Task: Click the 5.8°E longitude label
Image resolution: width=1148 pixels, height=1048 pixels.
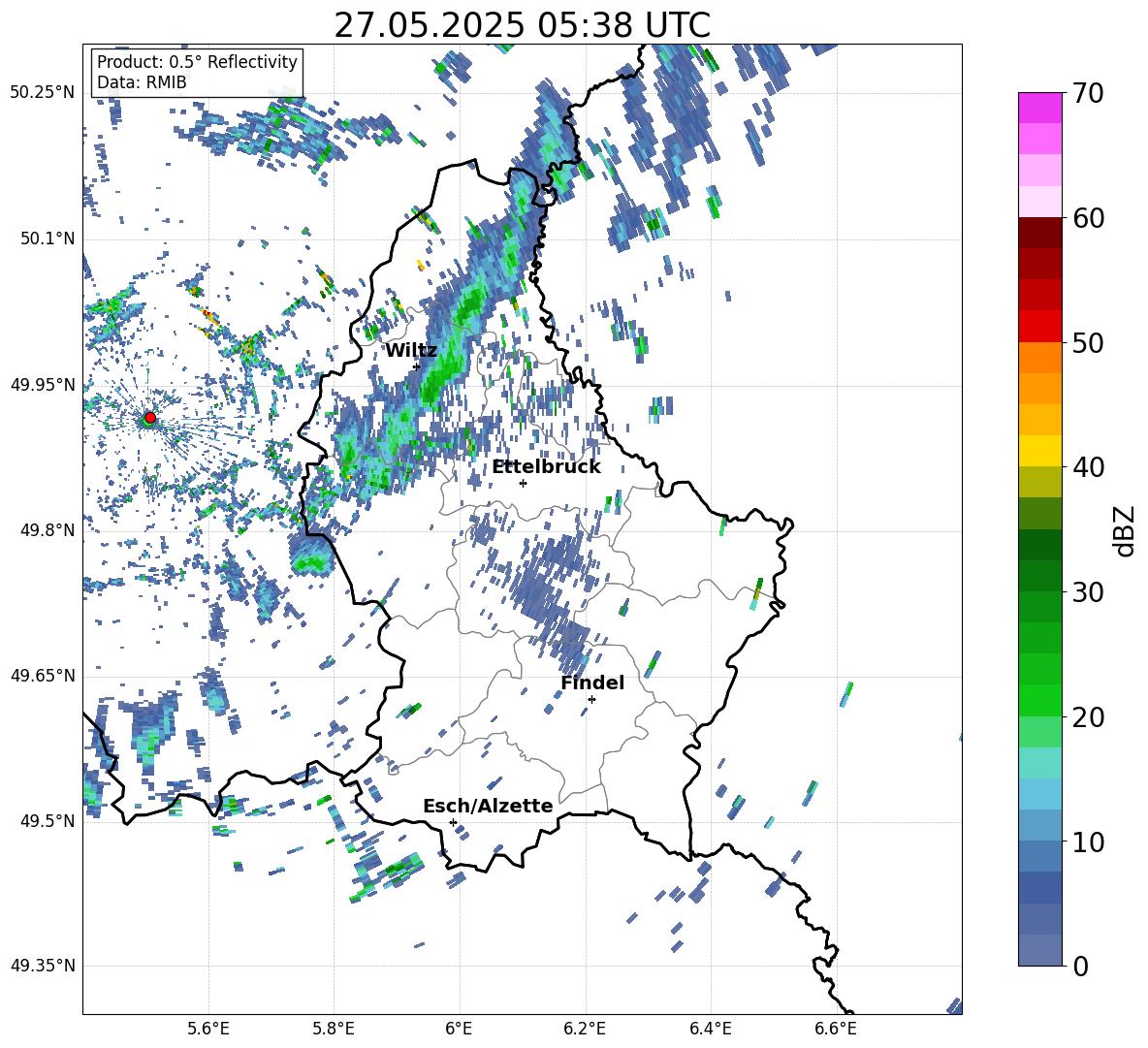Action: [334, 1029]
